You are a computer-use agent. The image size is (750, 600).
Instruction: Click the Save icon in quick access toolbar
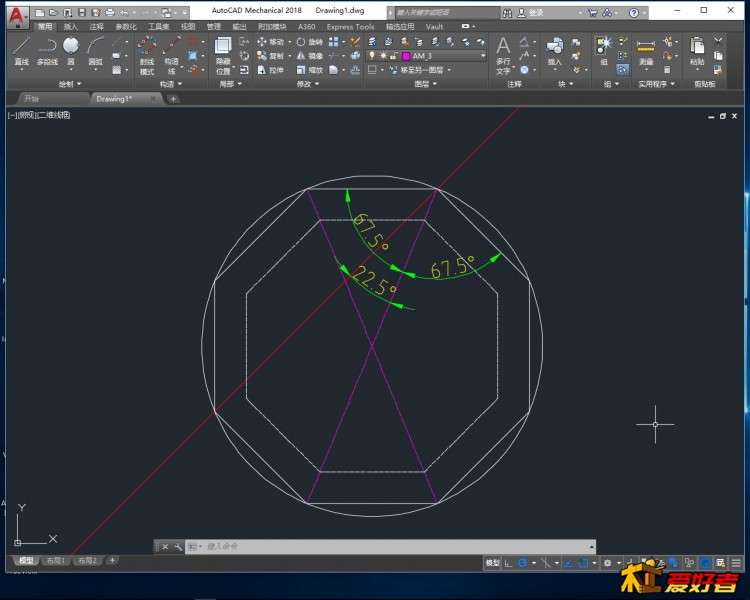[81, 12]
